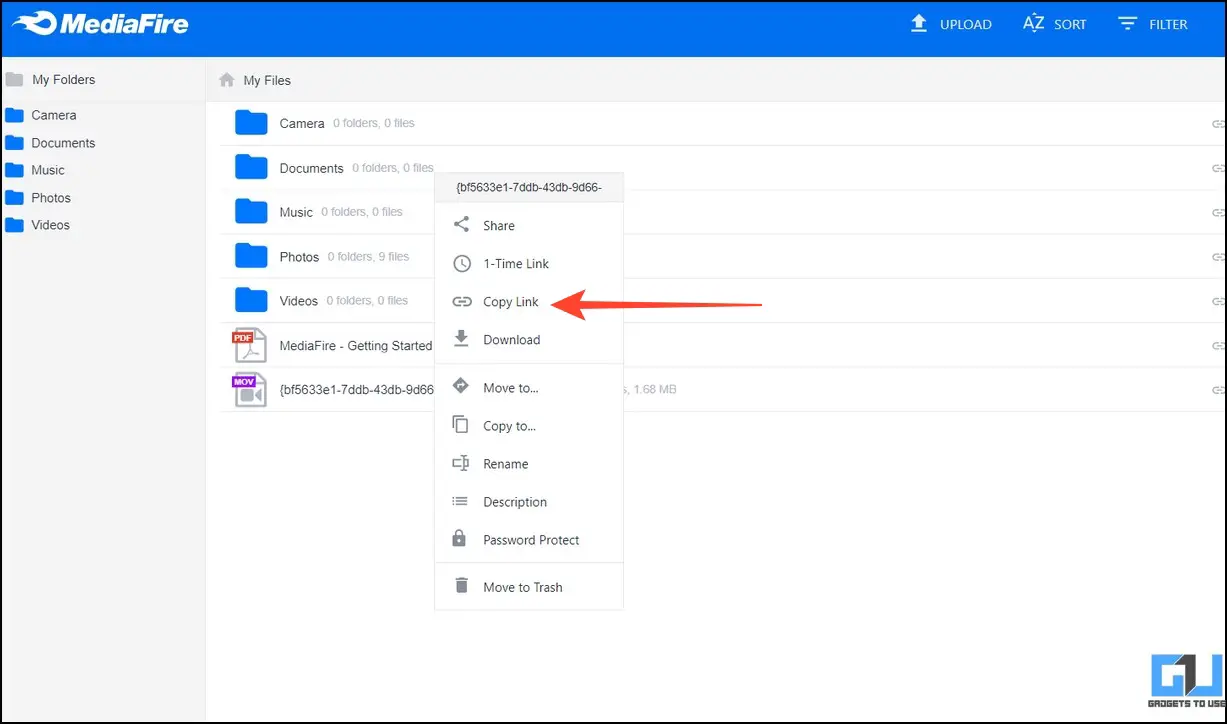Image resolution: width=1227 pixels, height=724 pixels.
Task: Click the PDF file icon
Action: [x=249, y=345]
